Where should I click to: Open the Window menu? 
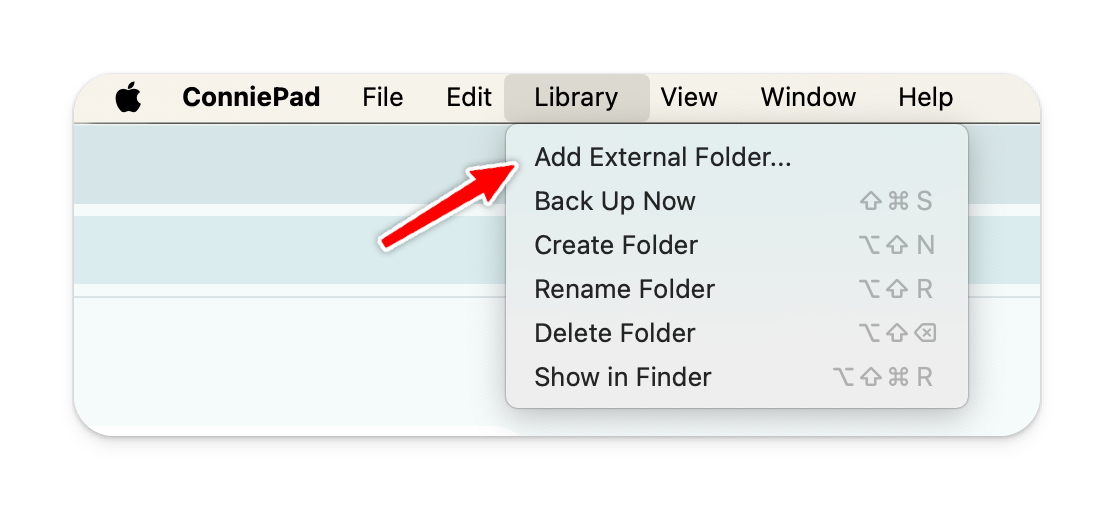click(x=808, y=98)
